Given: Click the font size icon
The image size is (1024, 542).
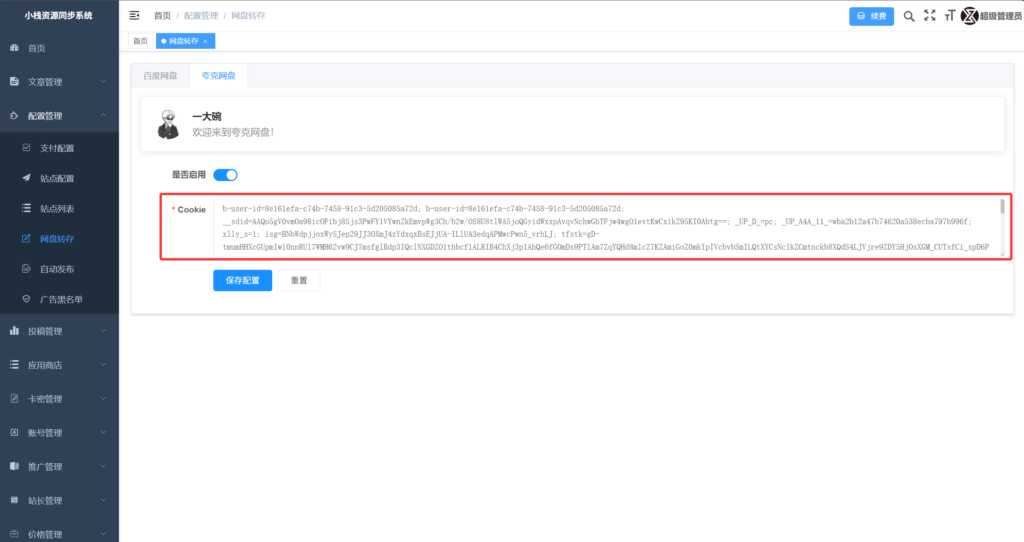Looking at the screenshot, I should click(949, 16).
